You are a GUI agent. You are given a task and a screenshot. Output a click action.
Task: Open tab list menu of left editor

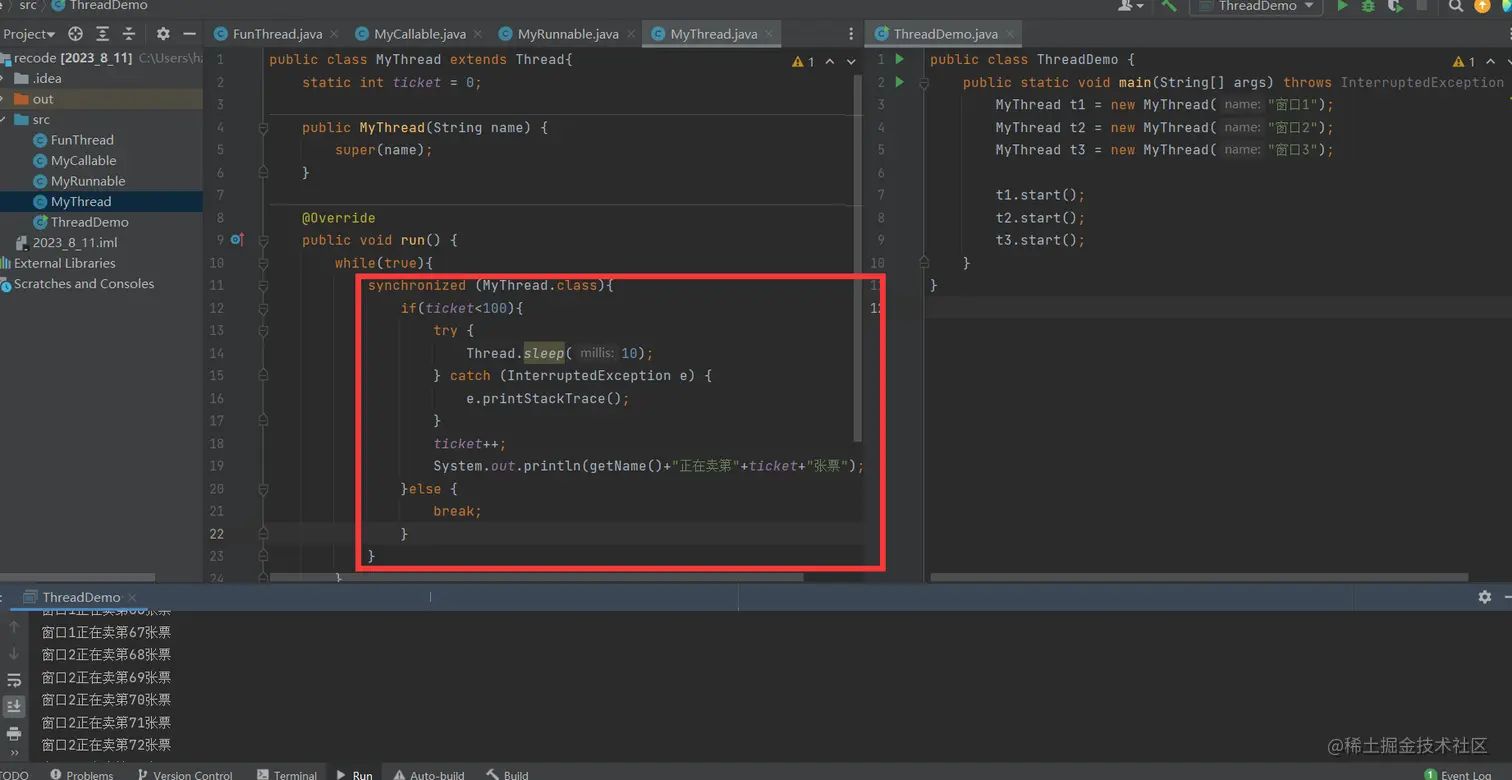[850, 34]
